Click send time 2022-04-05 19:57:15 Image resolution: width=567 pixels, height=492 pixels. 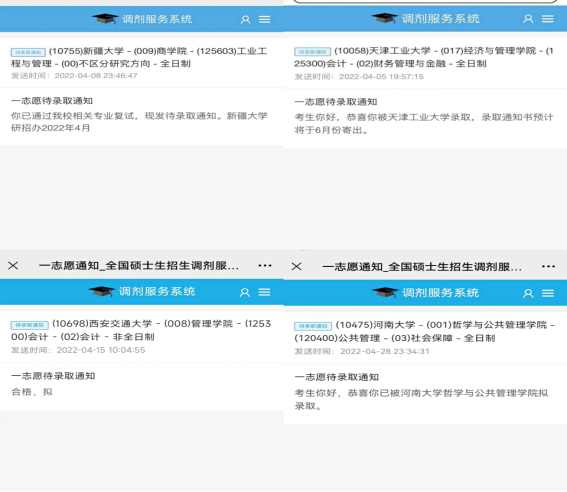(x=381, y=77)
